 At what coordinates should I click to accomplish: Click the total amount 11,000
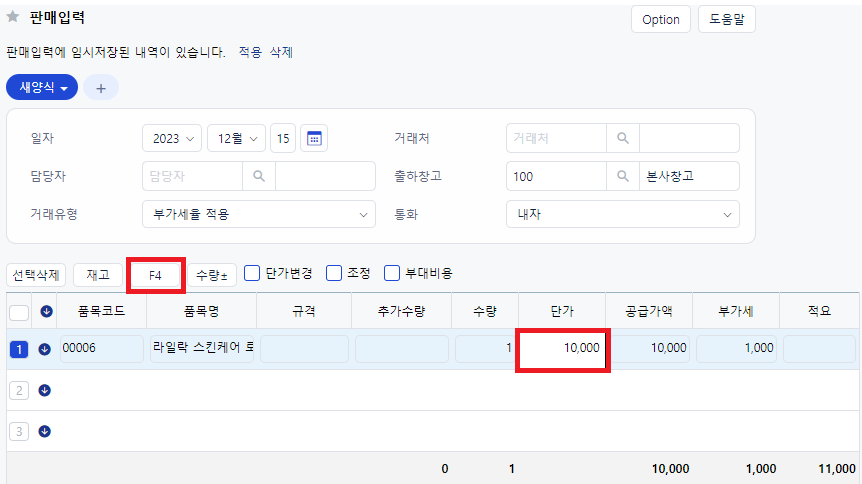(x=837, y=469)
